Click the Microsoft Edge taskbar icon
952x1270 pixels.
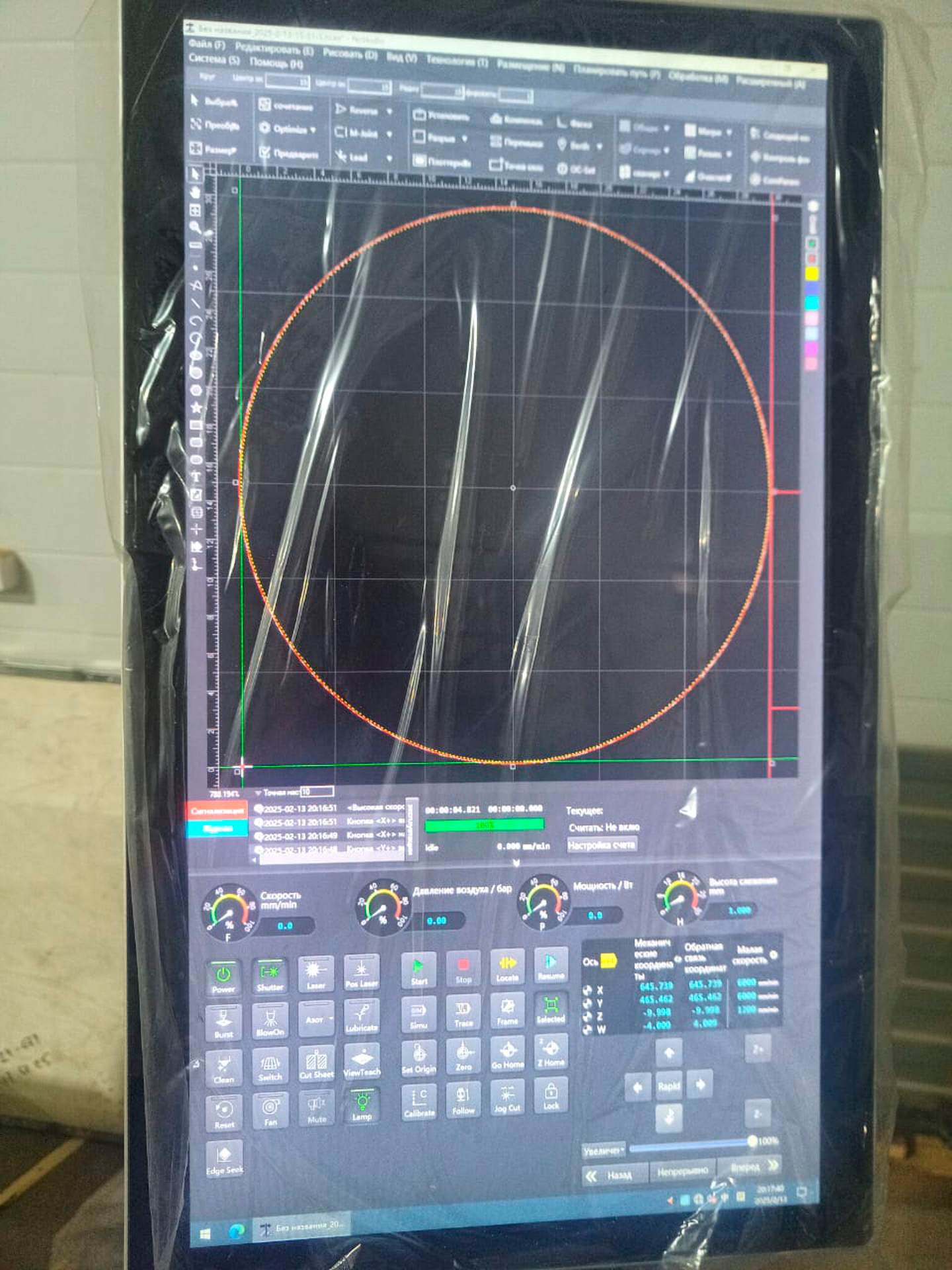click(x=236, y=1230)
